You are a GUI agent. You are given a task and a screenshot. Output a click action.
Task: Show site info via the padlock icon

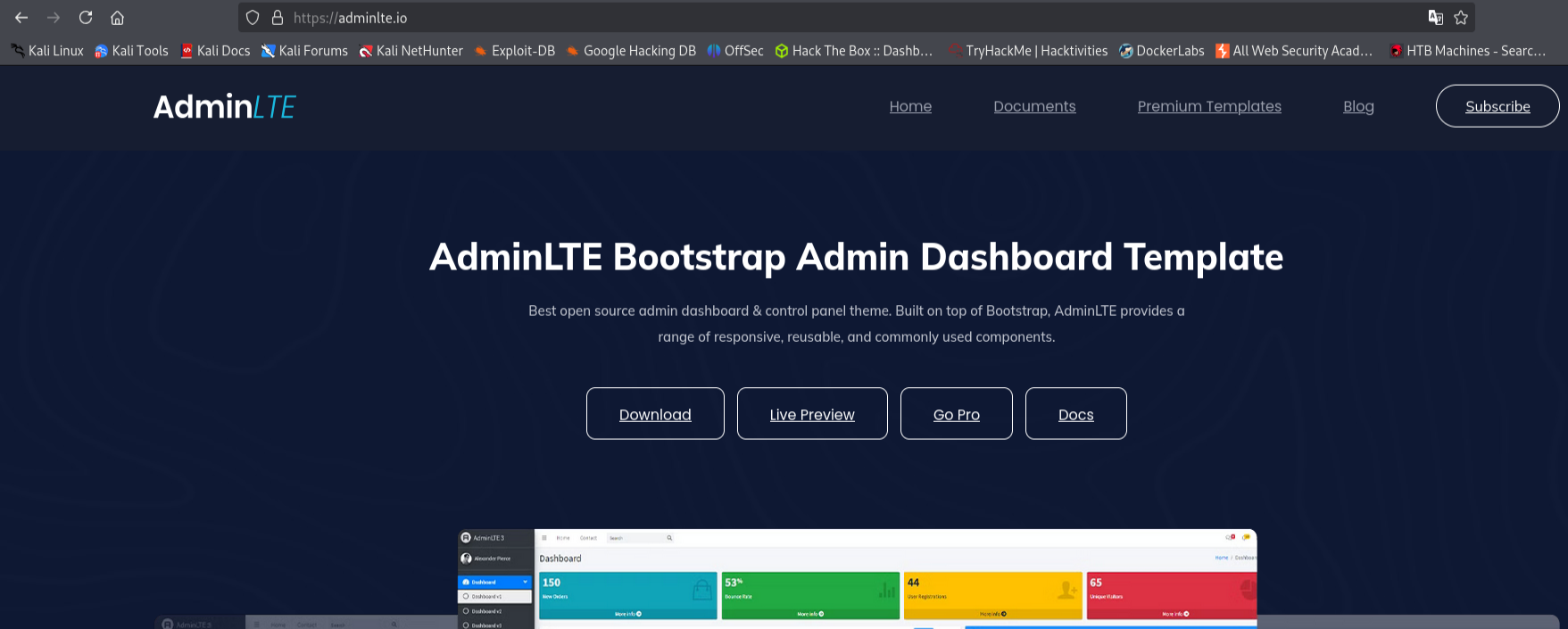278,18
